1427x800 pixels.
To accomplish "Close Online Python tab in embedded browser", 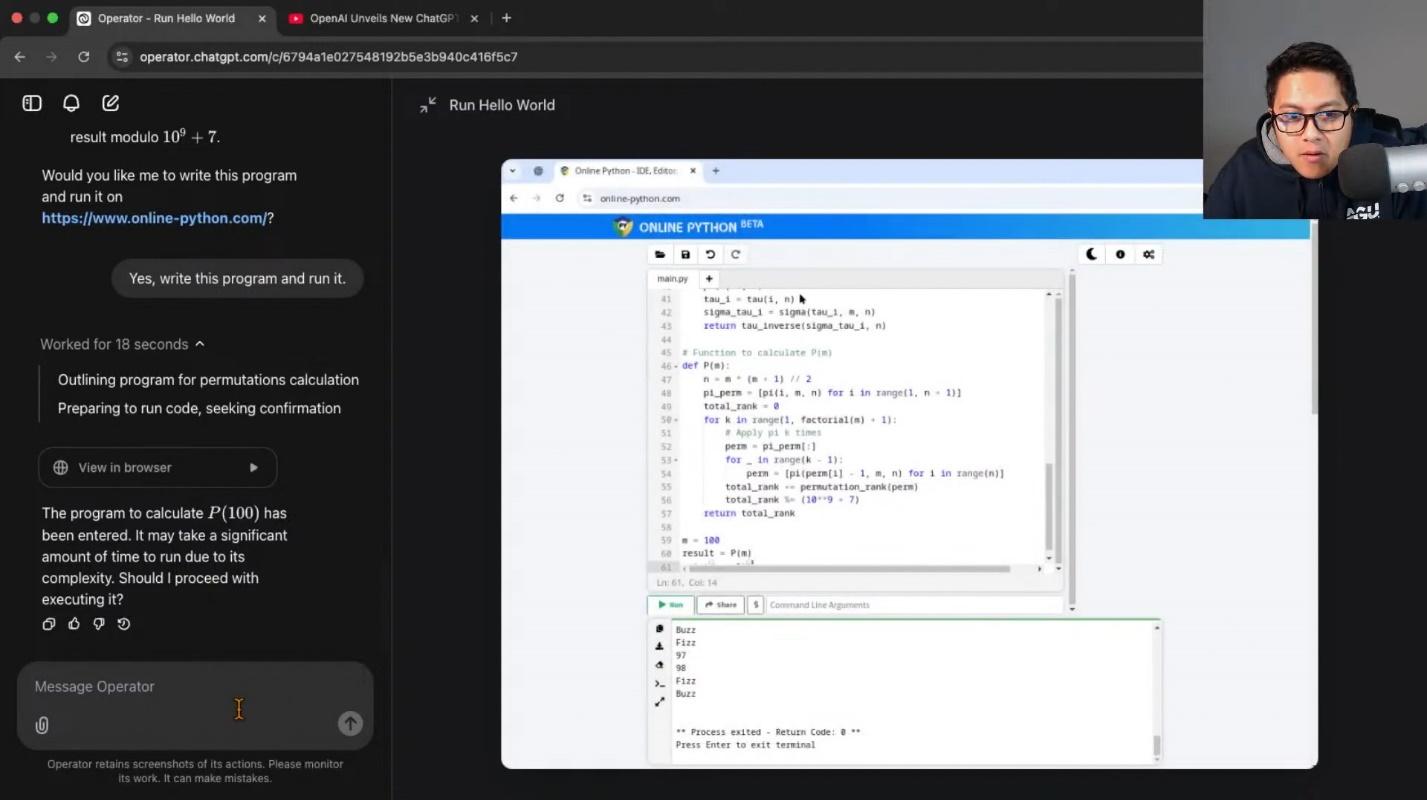I will tap(692, 171).
